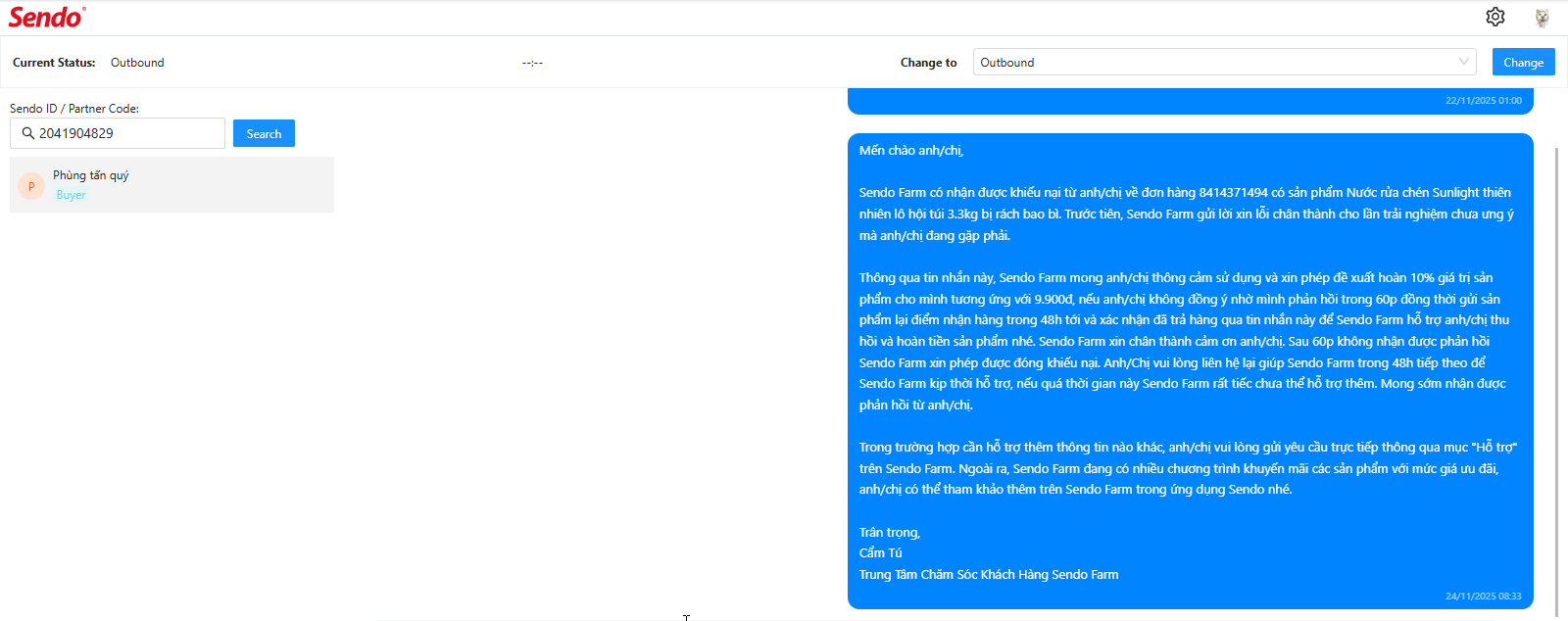Click the Current Status label
Viewport: 1568px width, 621px height.
click(x=54, y=63)
